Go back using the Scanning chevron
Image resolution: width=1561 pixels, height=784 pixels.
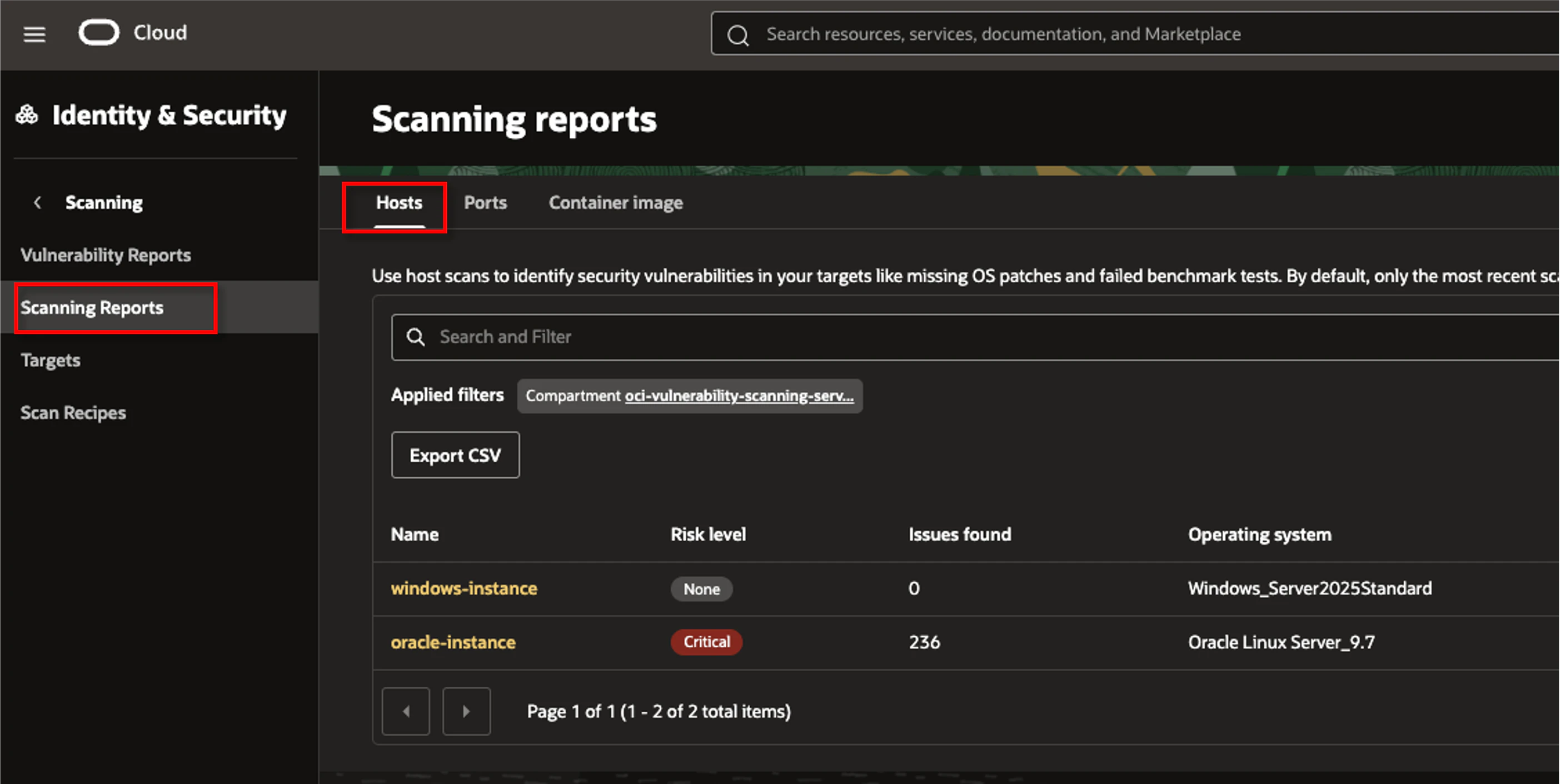coord(38,202)
